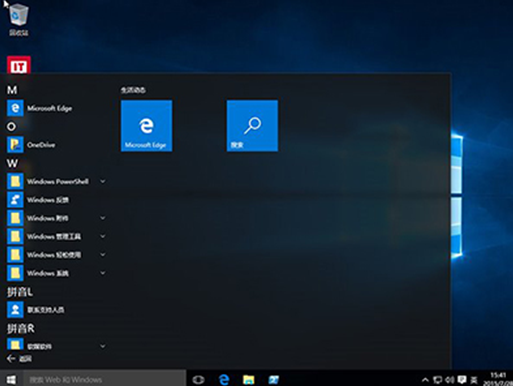Open the app right of File Explorer on taskbar
This screenshot has height=386, width=513.
(x=274, y=380)
